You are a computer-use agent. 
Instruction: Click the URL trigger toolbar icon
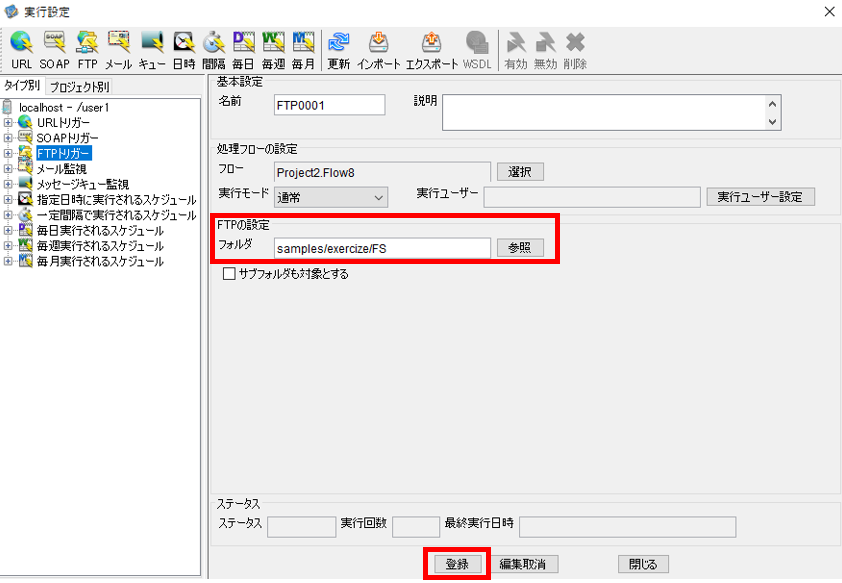click(x=21, y=50)
